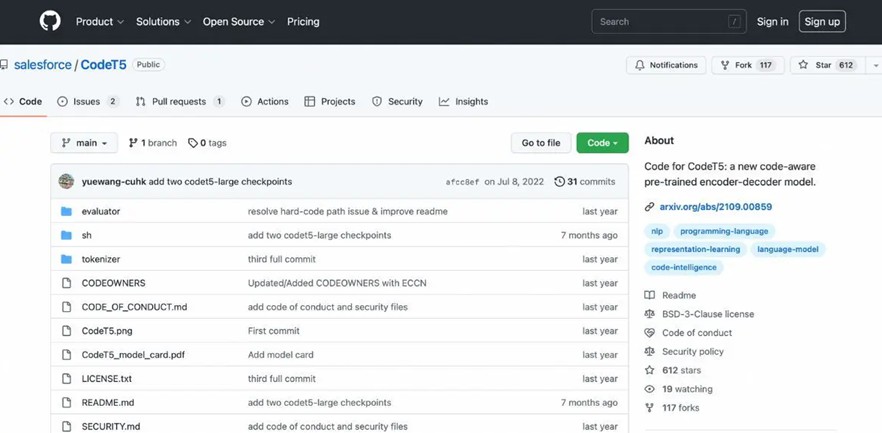Expand the Product menu
The width and height of the screenshot is (882, 433).
tap(100, 21)
